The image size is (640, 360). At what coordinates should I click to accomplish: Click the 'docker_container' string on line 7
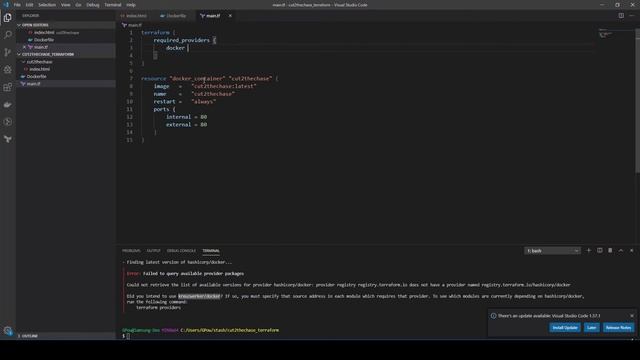pos(197,78)
